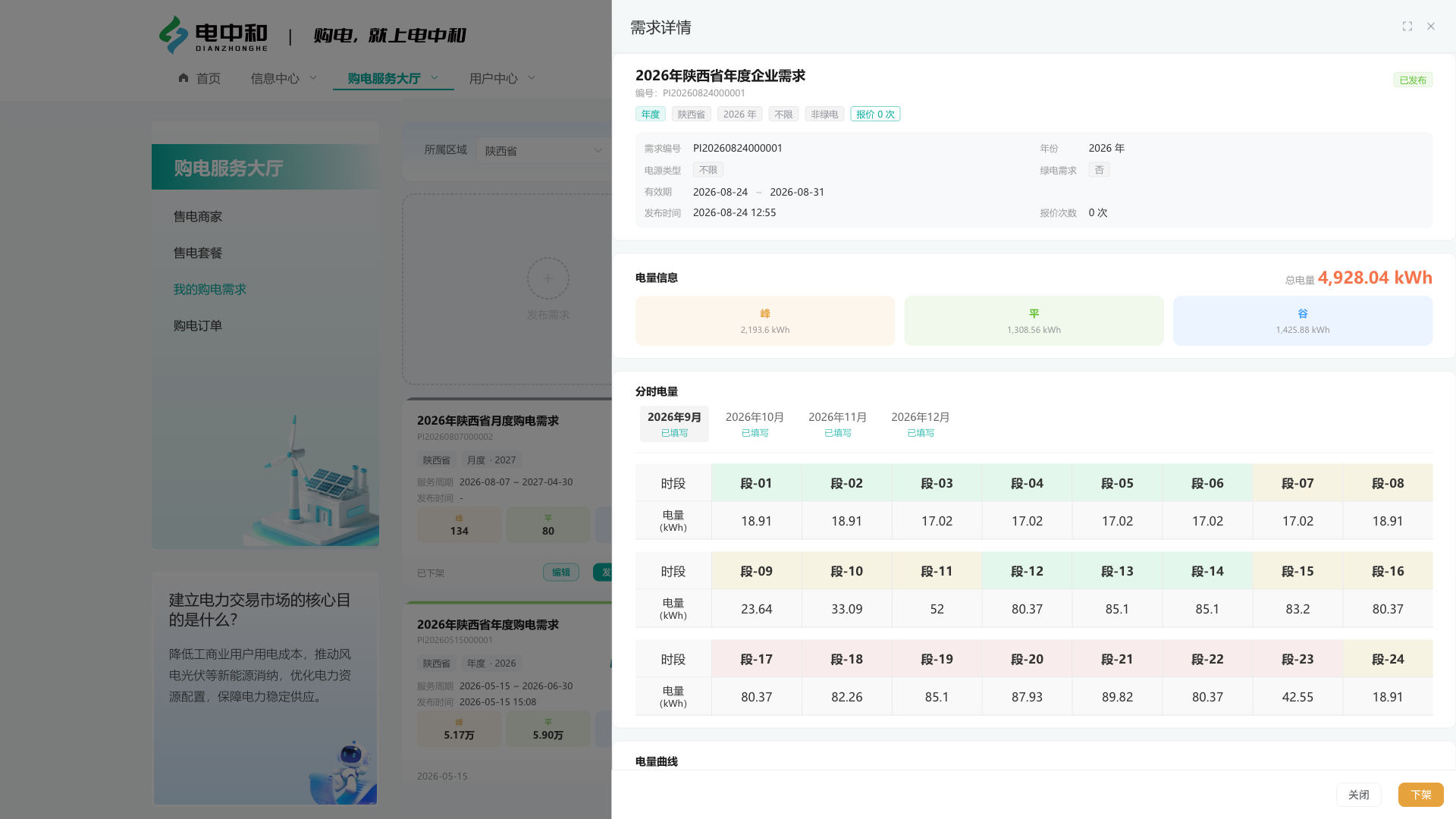Viewport: 1456px width, 819px height.
Task: Click the 段-24 header cell
Action: coord(1388,659)
